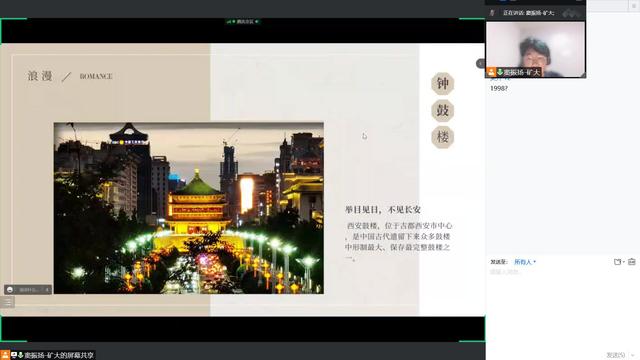This screenshot has width=640, height=360.
Task: Open the send options arrow beside 发送
Action: coord(633,355)
